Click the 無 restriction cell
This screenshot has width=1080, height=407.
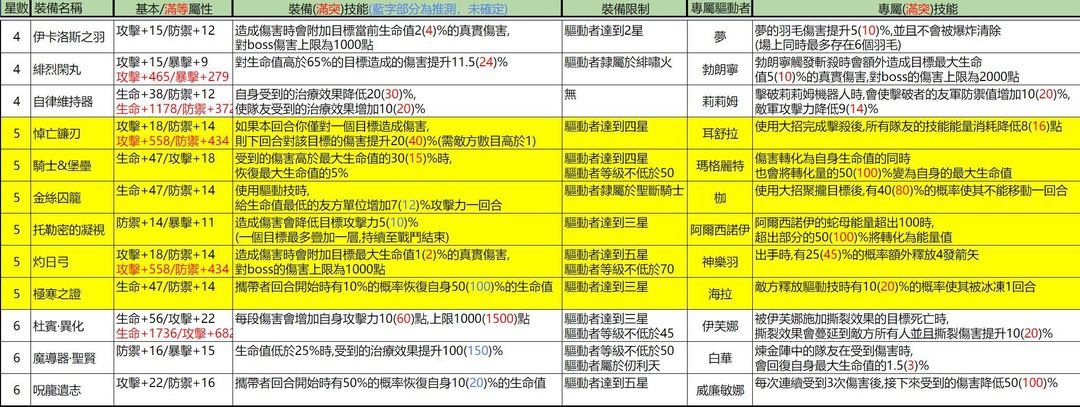click(624, 102)
